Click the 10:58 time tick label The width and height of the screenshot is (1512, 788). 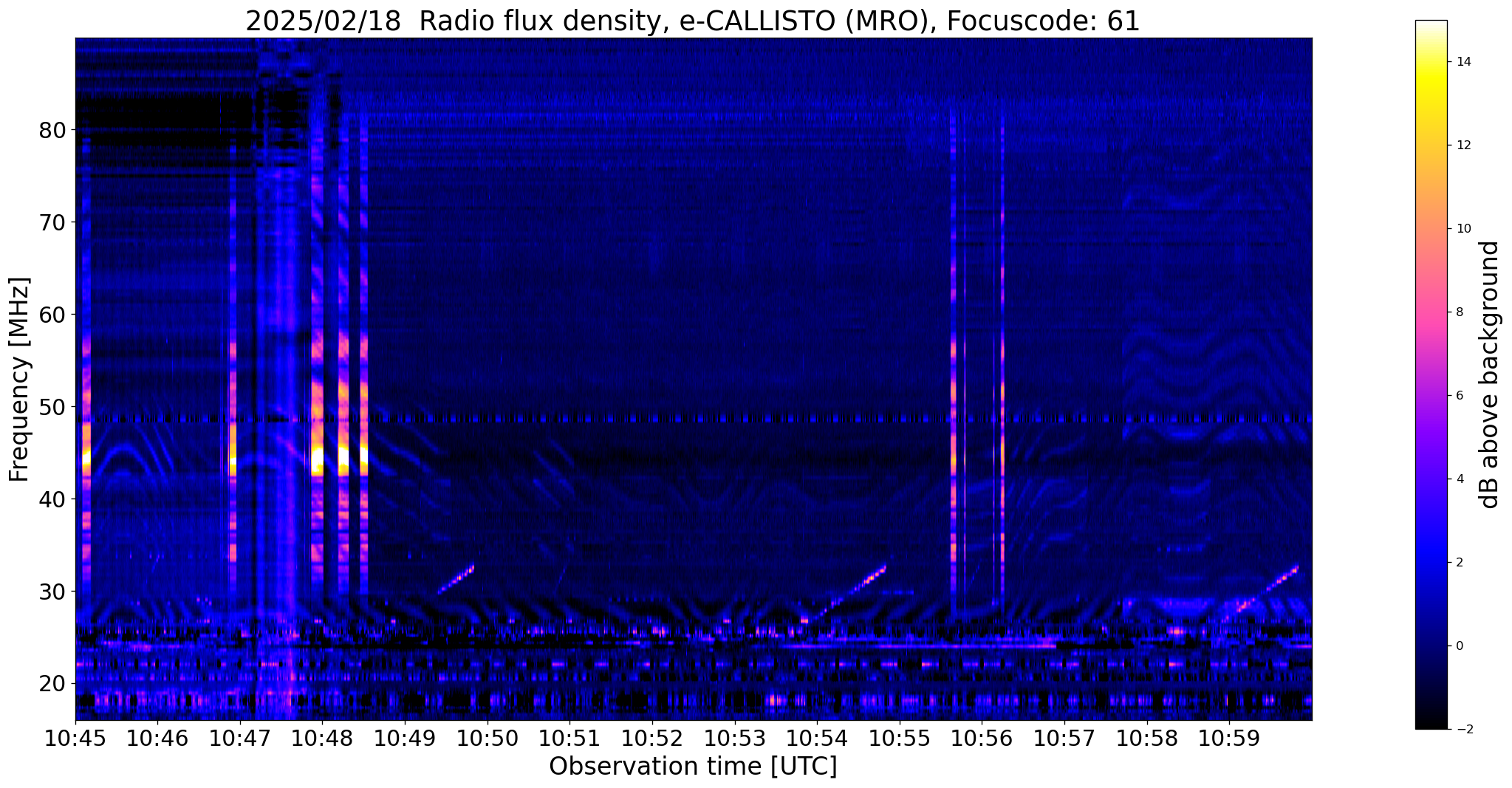(1147, 739)
